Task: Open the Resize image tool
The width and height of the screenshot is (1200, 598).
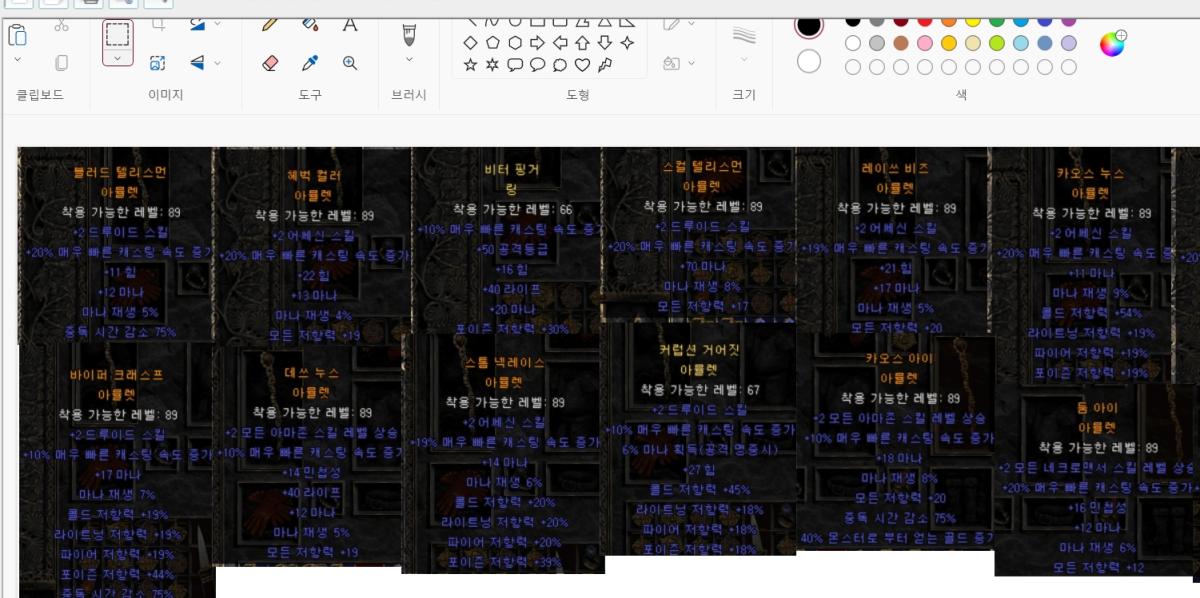Action: pyautogui.click(x=158, y=63)
